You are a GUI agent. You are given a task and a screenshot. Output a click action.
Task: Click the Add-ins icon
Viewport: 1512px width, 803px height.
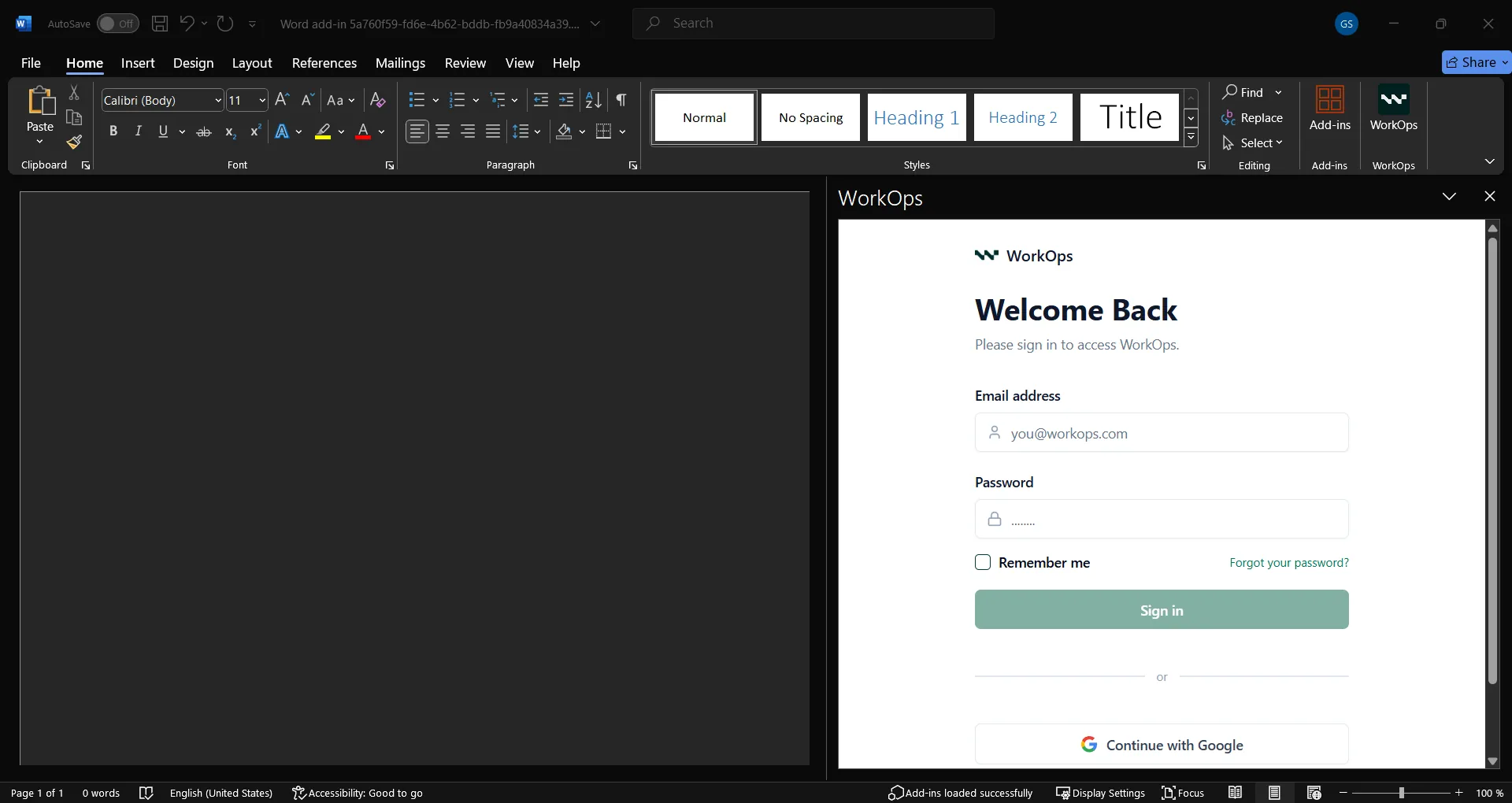tap(1329, 109)
